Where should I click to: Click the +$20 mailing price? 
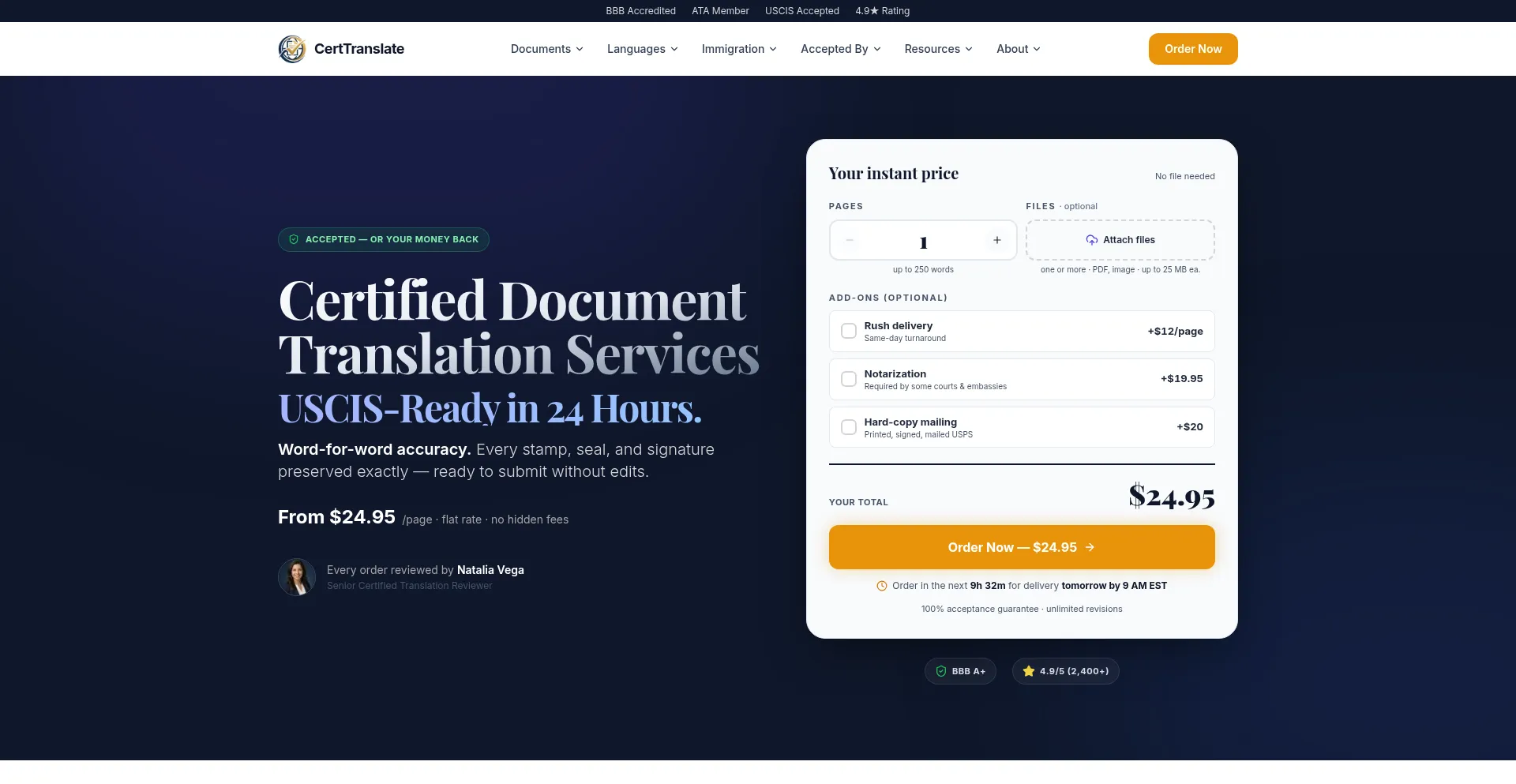(x=1190, y=427)
